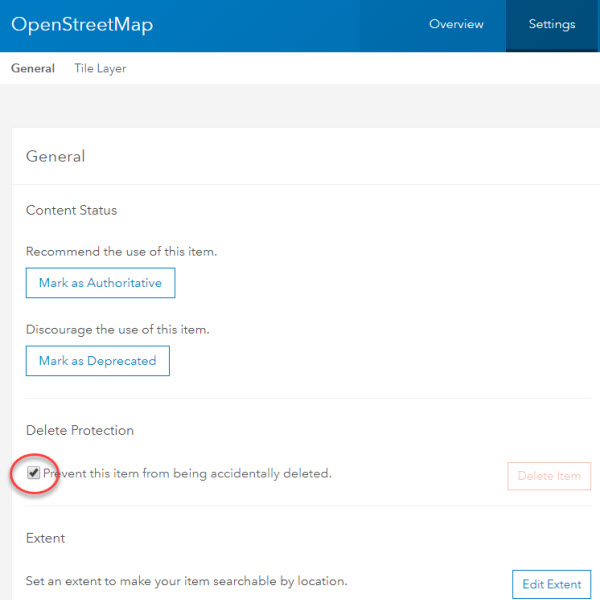Click 'Prevent this item from being accidentally deleted.' label
This screenshot has height=600, width=600.
(x=188, y=474)
